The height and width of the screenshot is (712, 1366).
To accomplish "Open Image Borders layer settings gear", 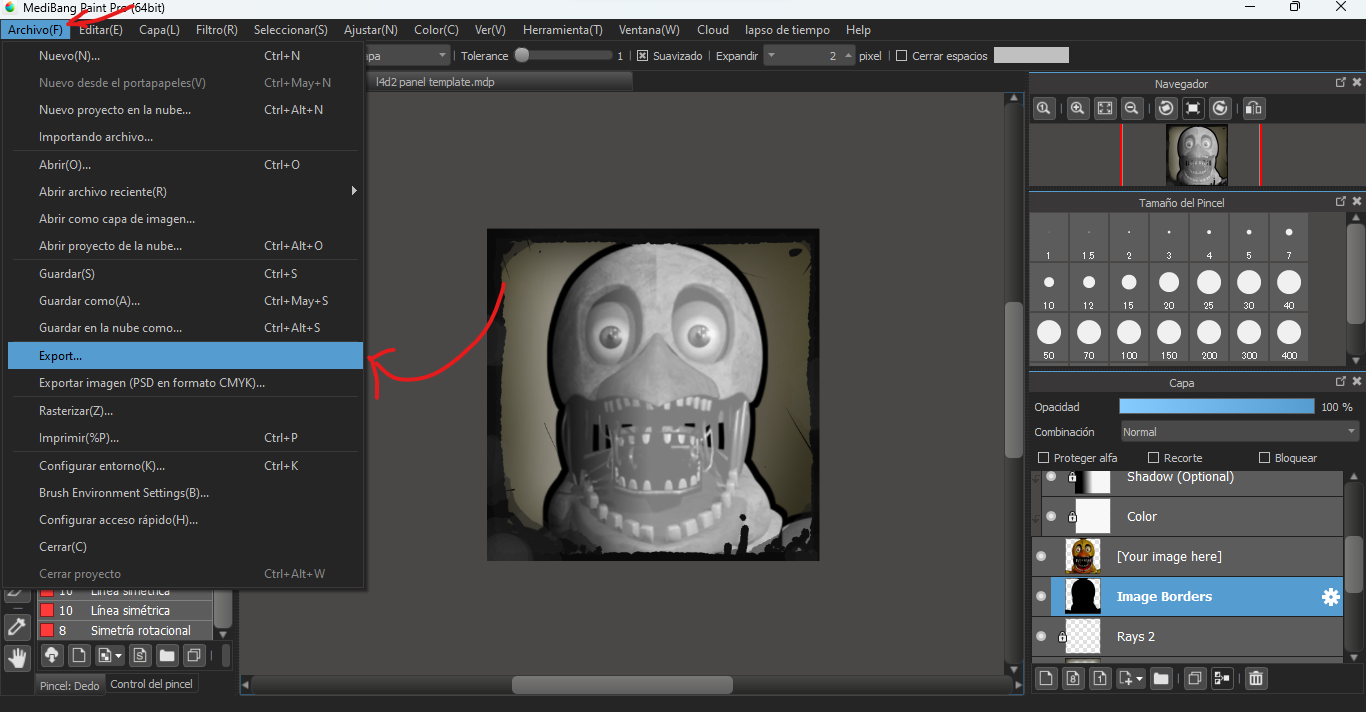I will pyautogui.click(x=1330, y=597).
